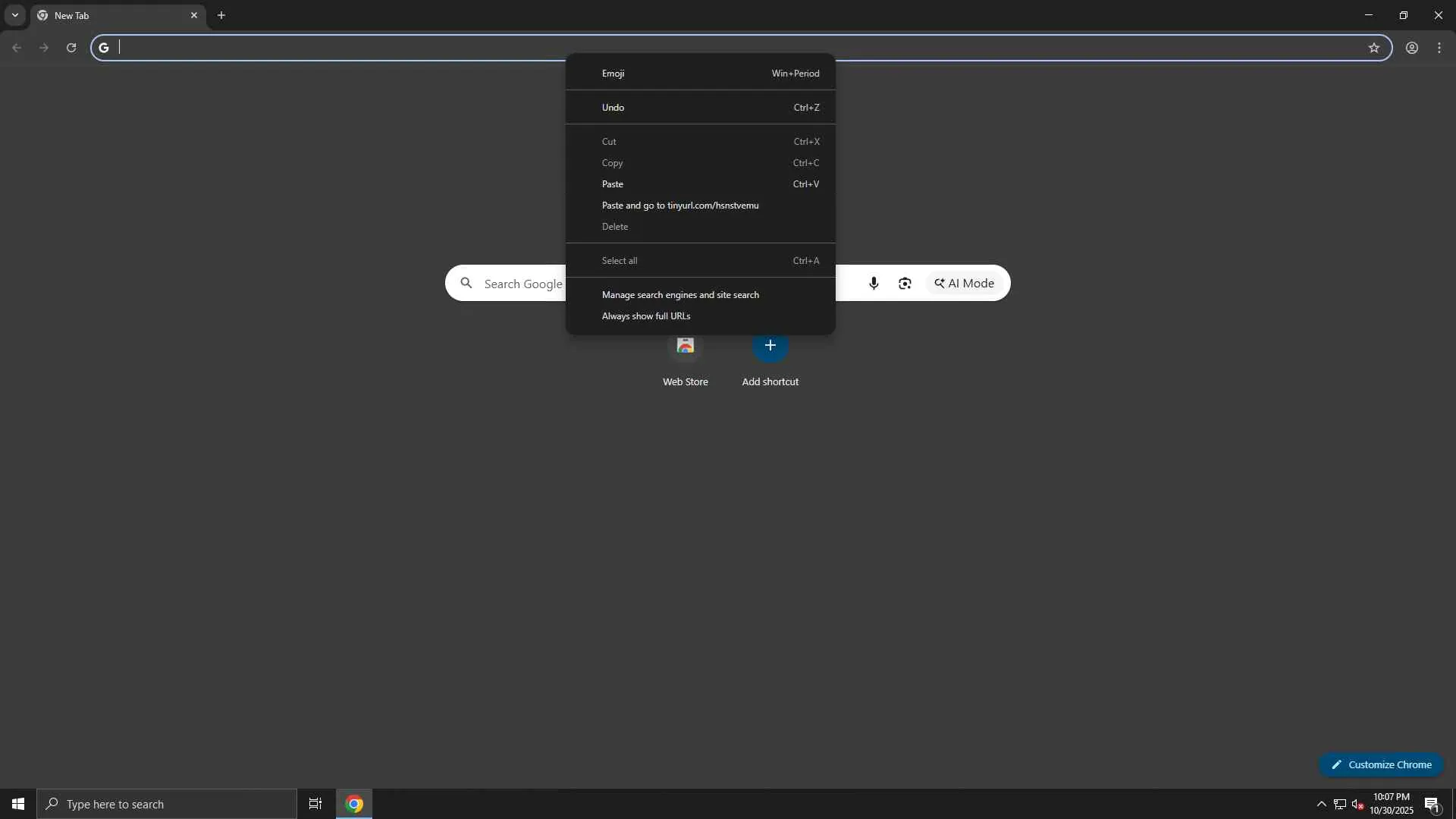Image resolution: width=1456 pixels, height=819 pixels.
Task: Choose Paste from context menu
Action: coord(613,184)
